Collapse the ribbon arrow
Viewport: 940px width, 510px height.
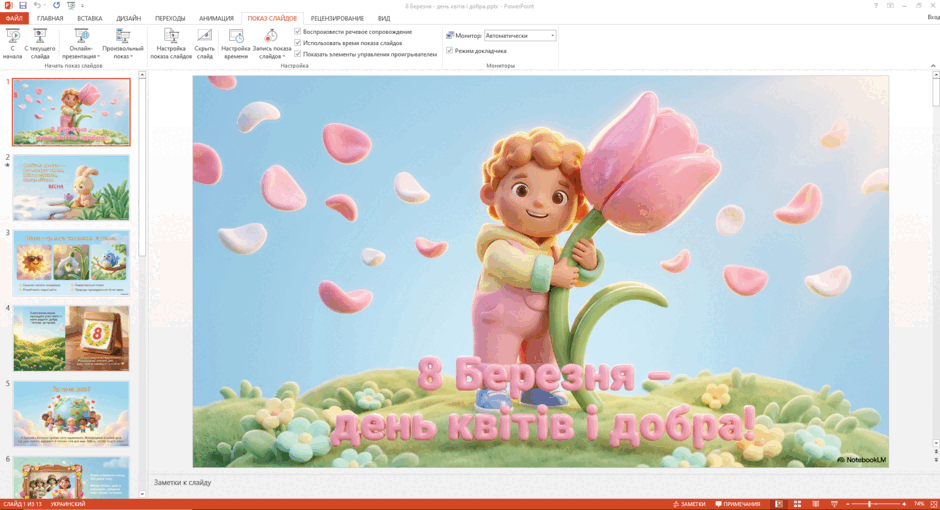pyautogui.click(x=933, y=65)
